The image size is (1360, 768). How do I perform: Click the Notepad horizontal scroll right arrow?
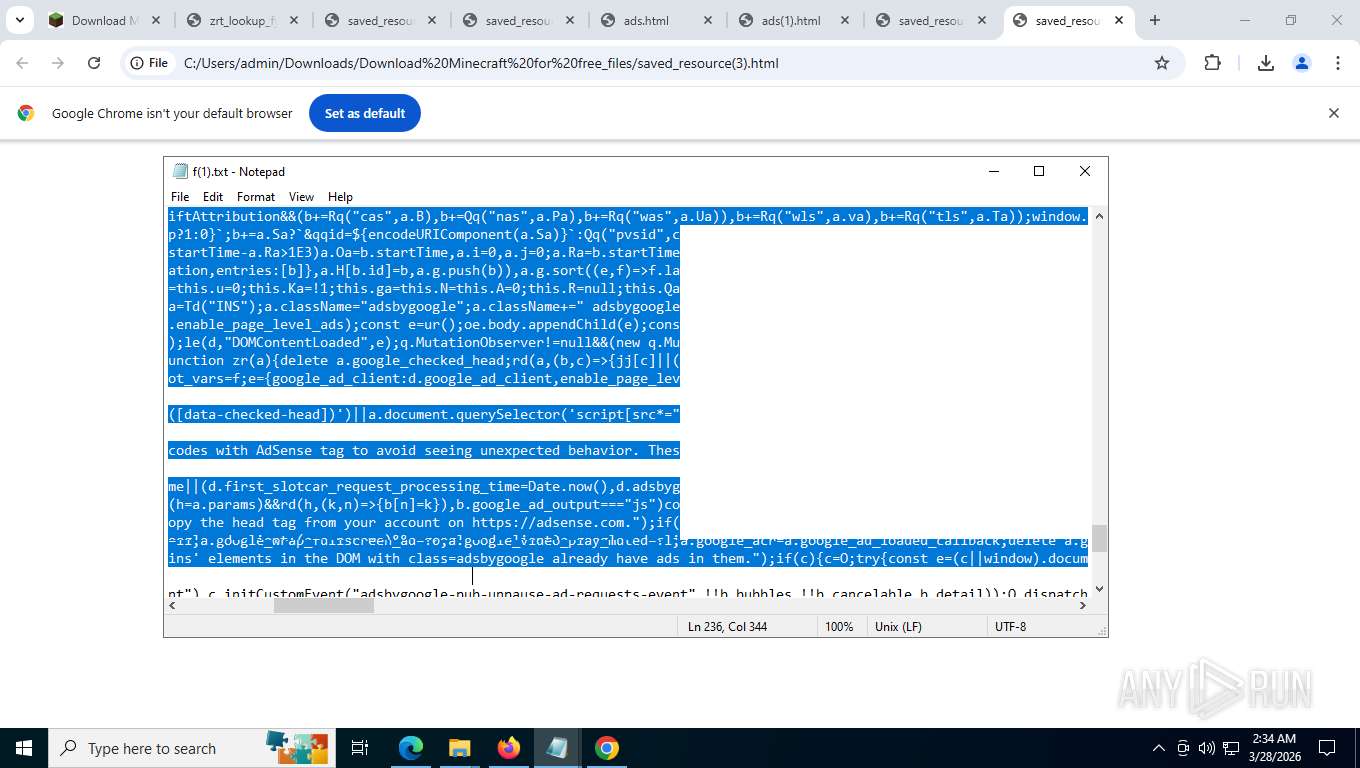pyautogui.click(x=1082, y=606)
